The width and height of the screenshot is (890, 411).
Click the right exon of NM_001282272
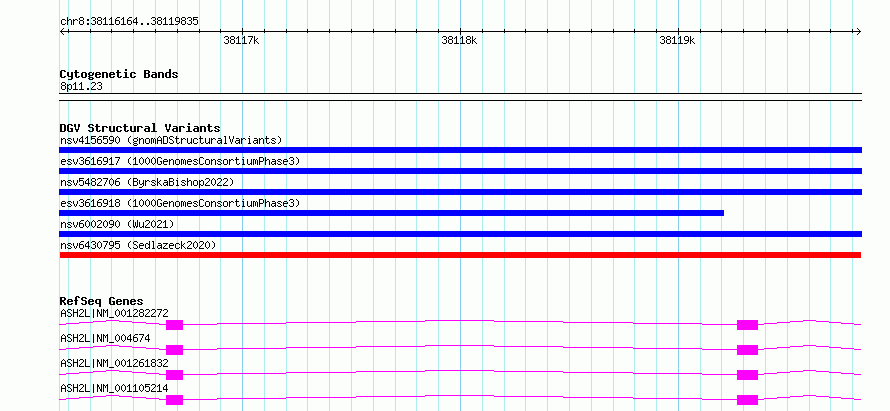click(747, 325)
